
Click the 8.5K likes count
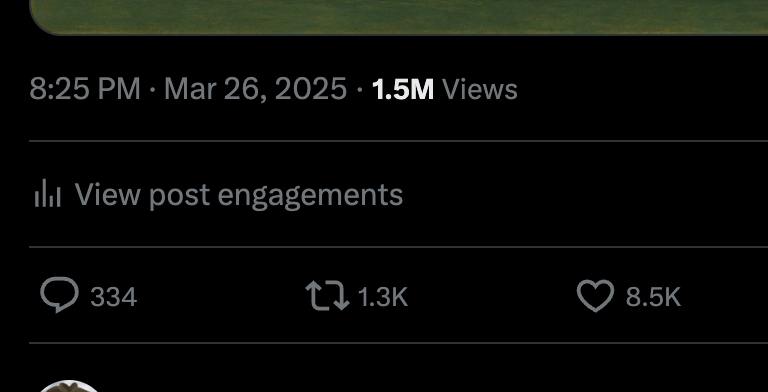[x=653, y=297]
